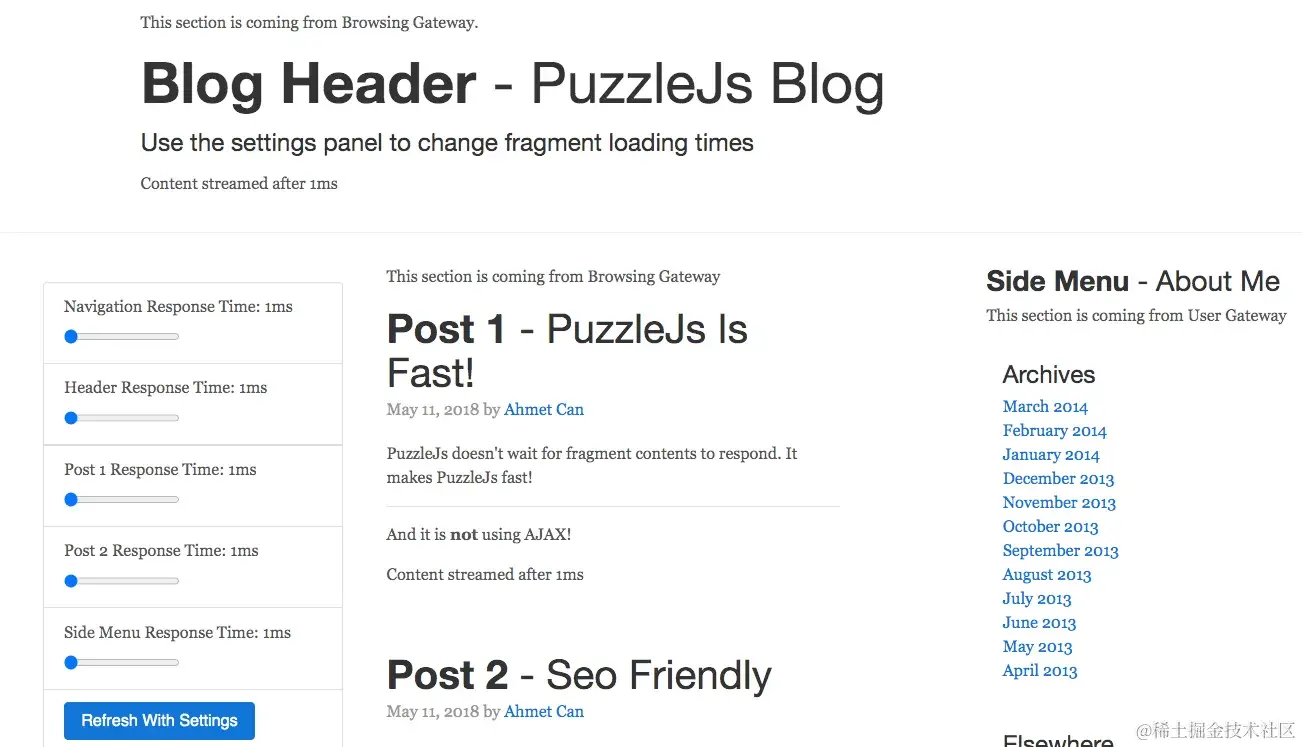Open the May 2013 archive link
1302x747 pixels.
(1037, 647)
